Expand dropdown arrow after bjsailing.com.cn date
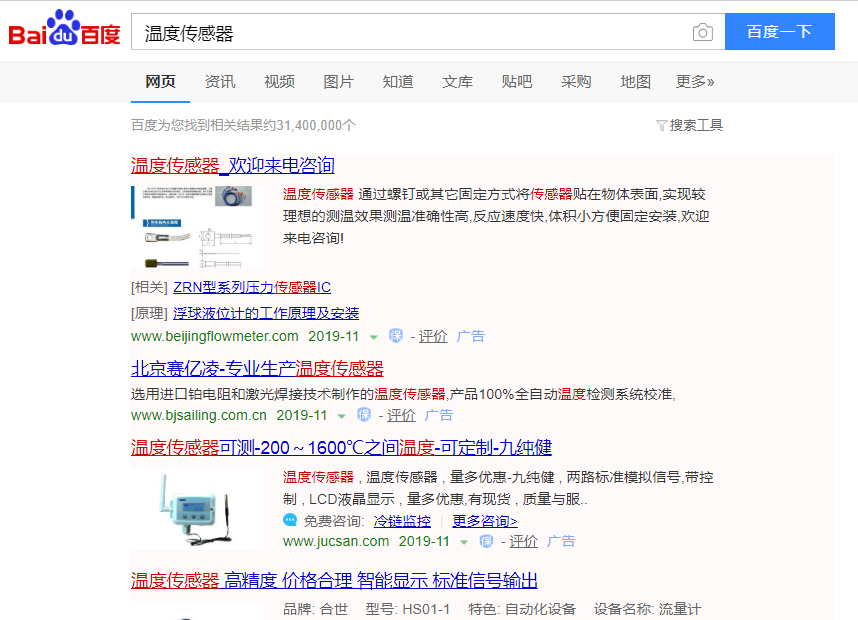Image resolution: width=858 pixels, height=620 pixels. [x=342, y=416]
